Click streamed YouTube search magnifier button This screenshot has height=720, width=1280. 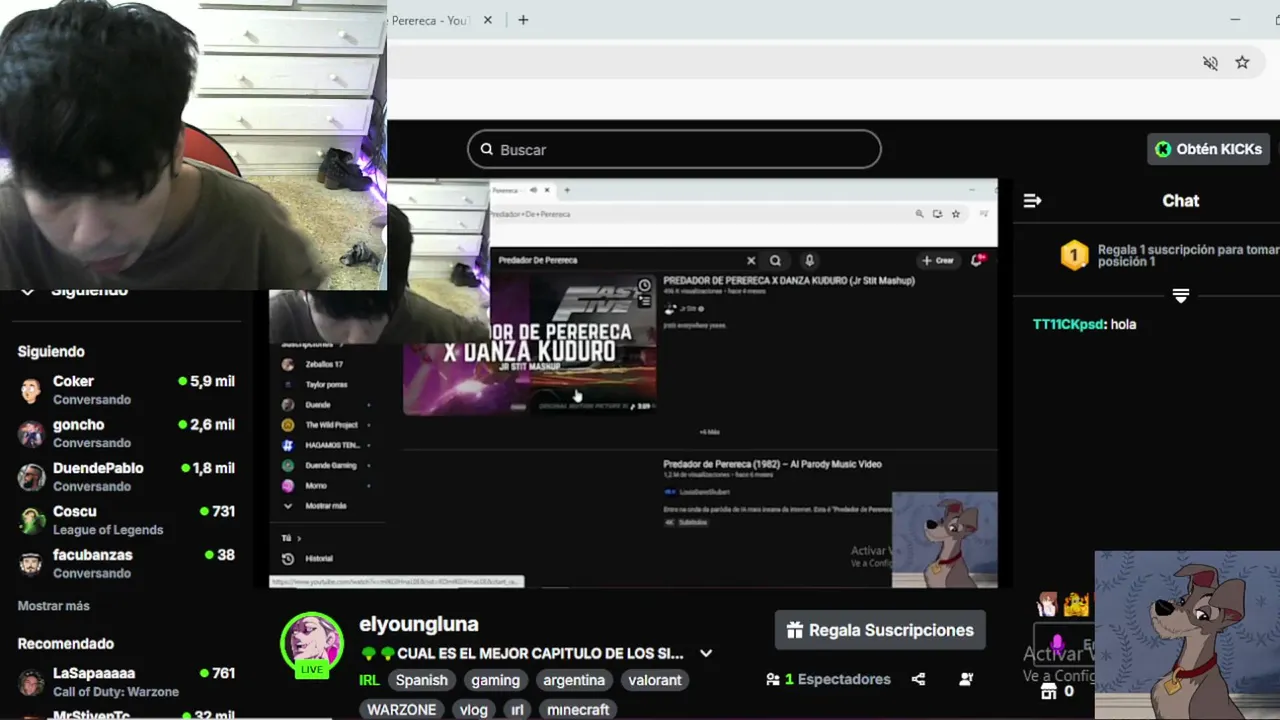[x=775, y=260]
